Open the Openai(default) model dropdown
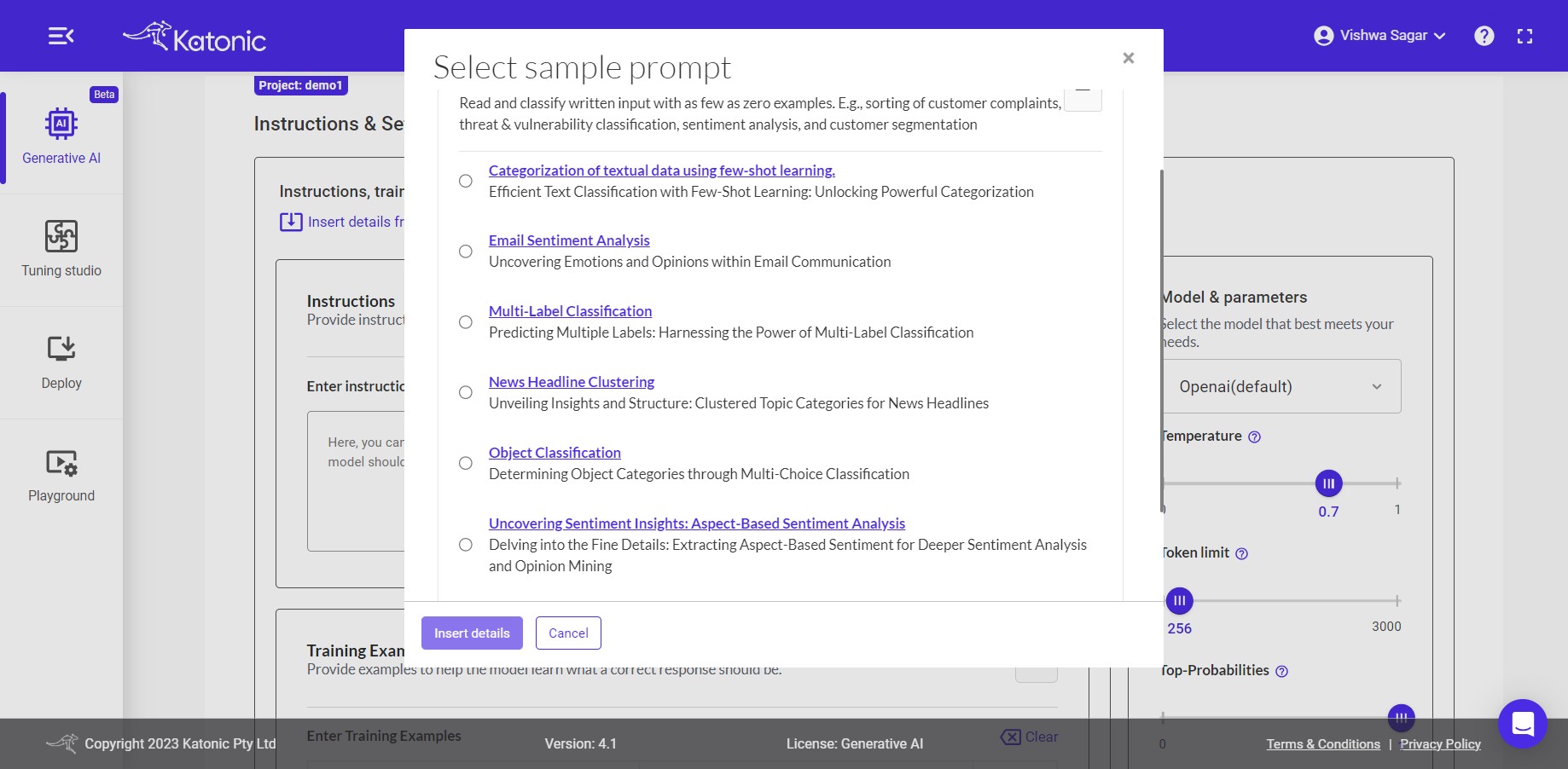1568x769 pixels. 1281,386
